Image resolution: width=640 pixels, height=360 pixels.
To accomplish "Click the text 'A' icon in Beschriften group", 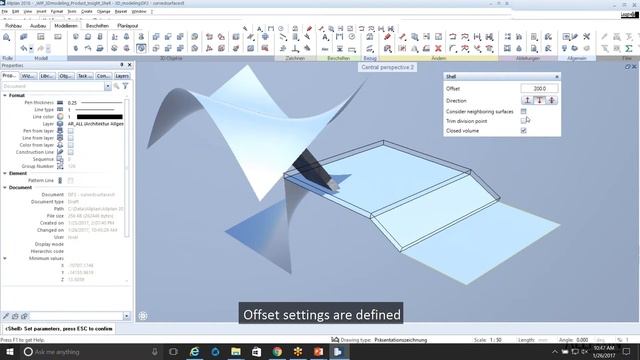I will coord(325,37).
